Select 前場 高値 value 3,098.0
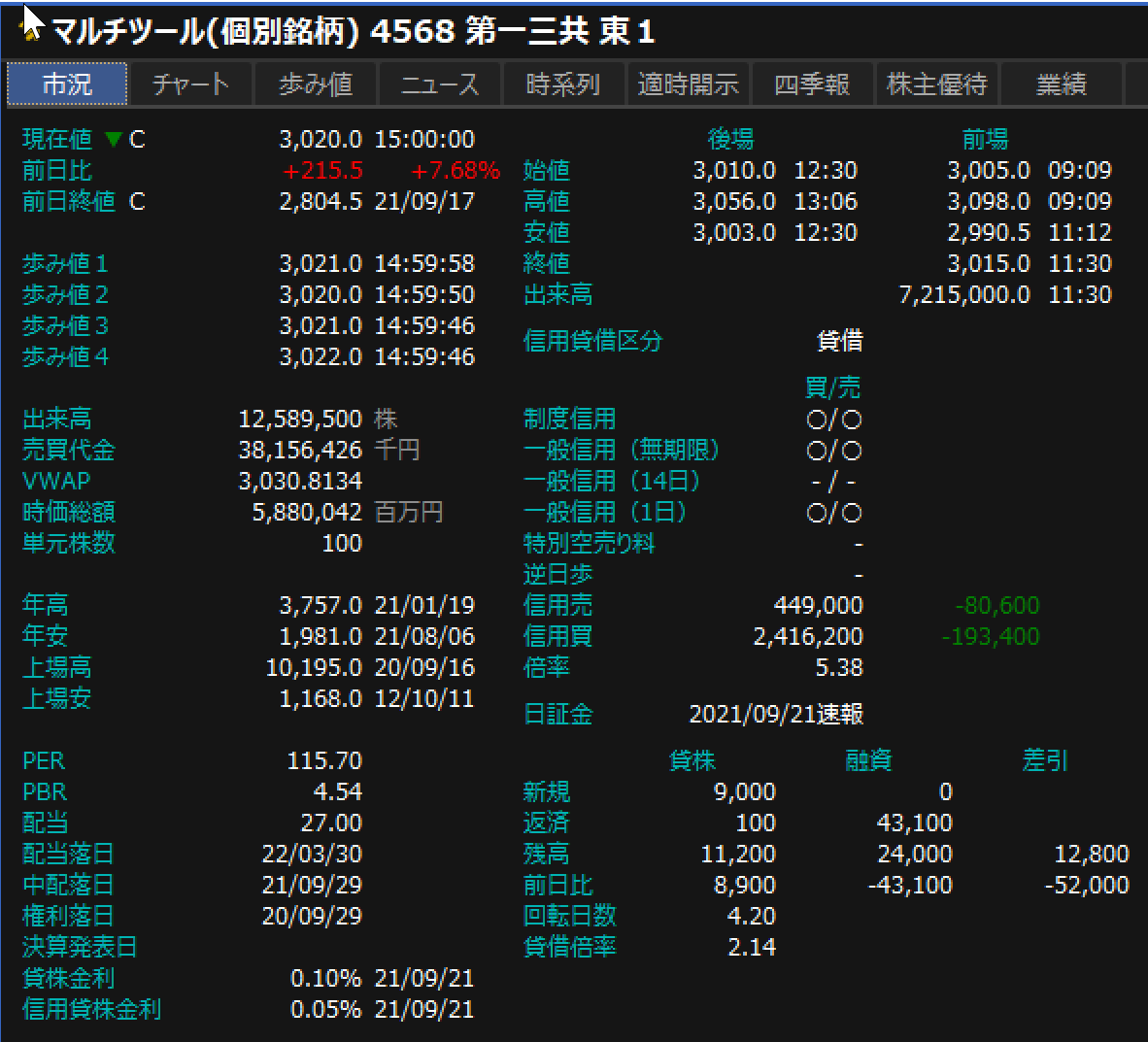Viewport: 1148px width, 1042px height. (989, 201)
